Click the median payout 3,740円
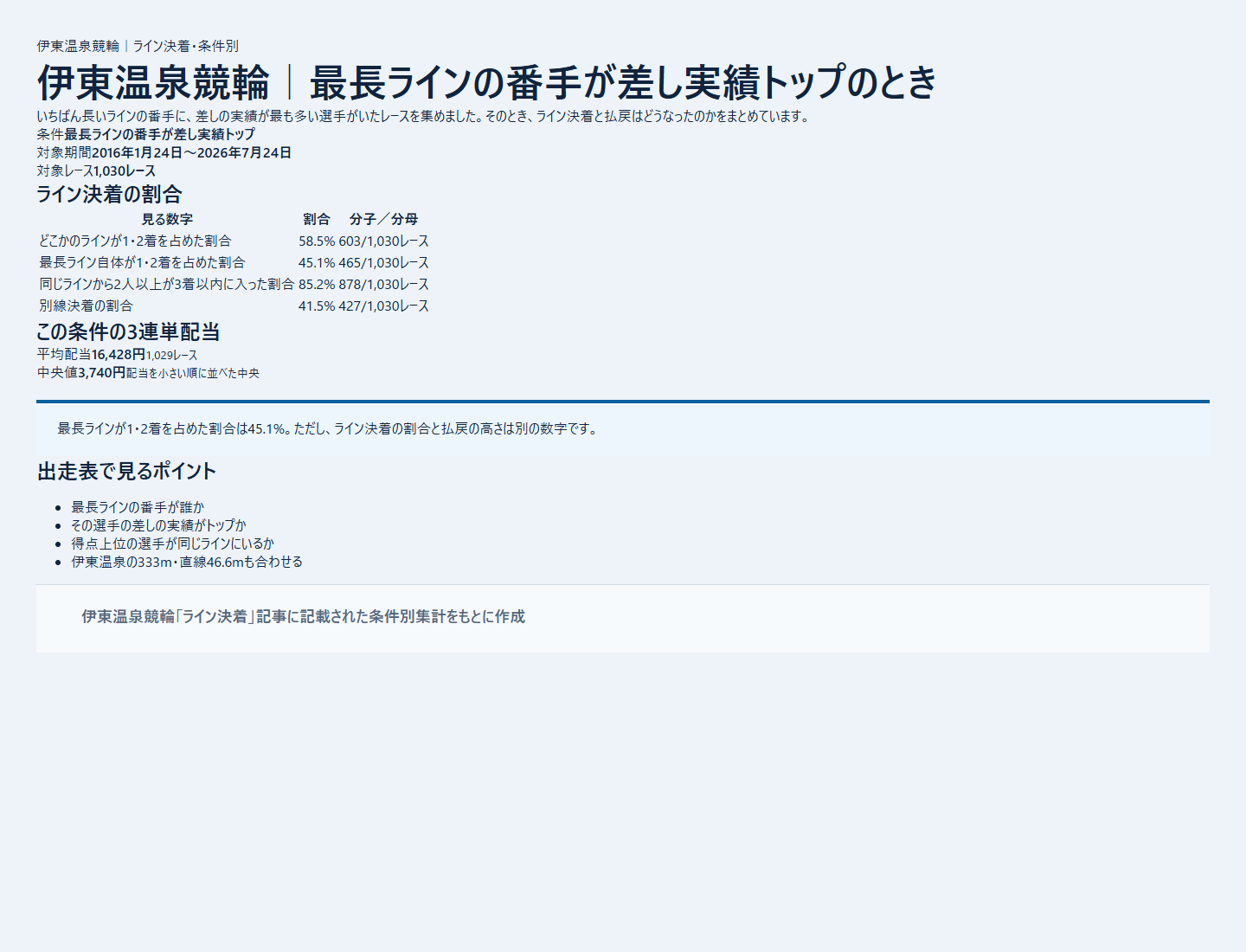 [101, 372]
